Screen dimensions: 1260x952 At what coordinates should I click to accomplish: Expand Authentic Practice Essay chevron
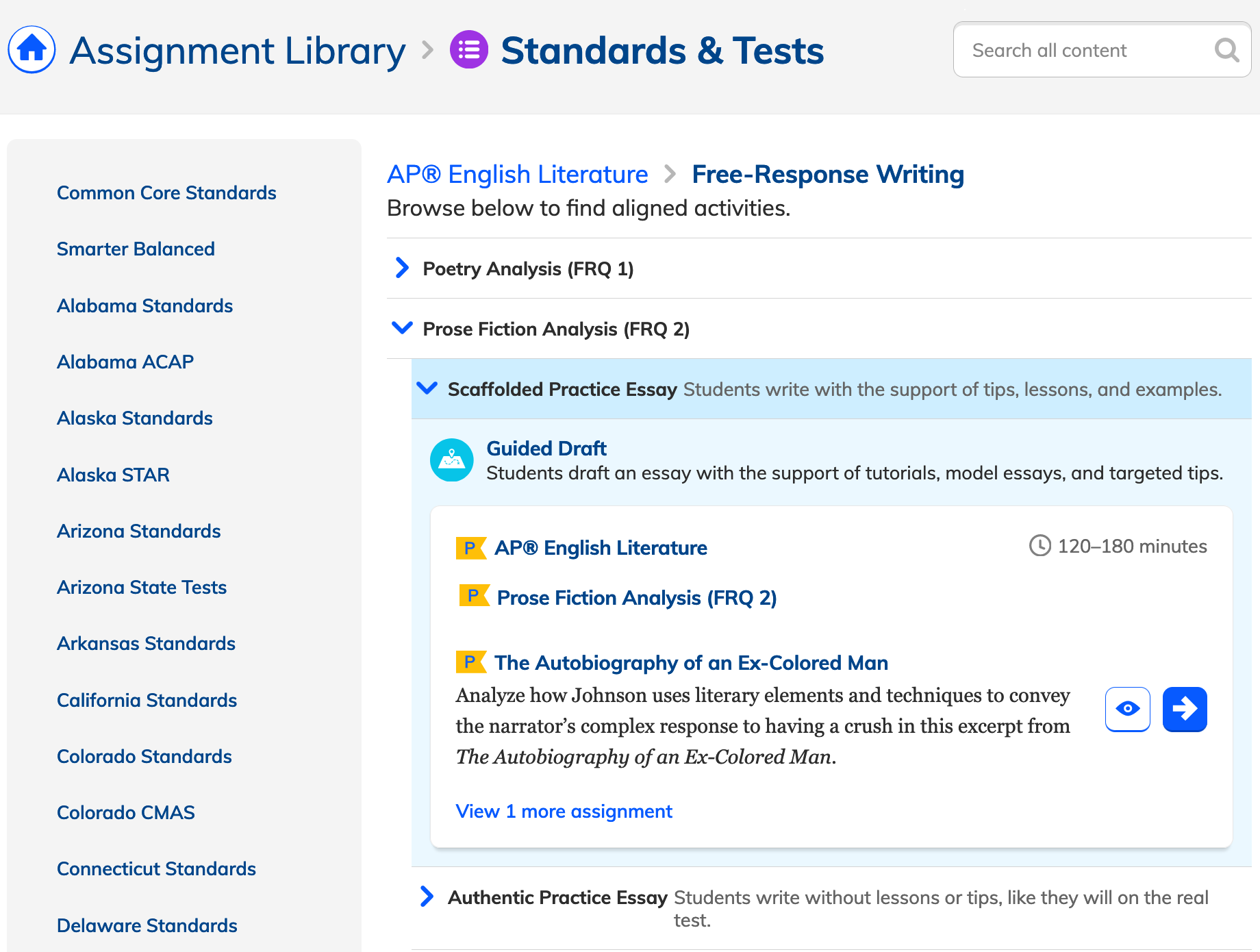[427, 896]
